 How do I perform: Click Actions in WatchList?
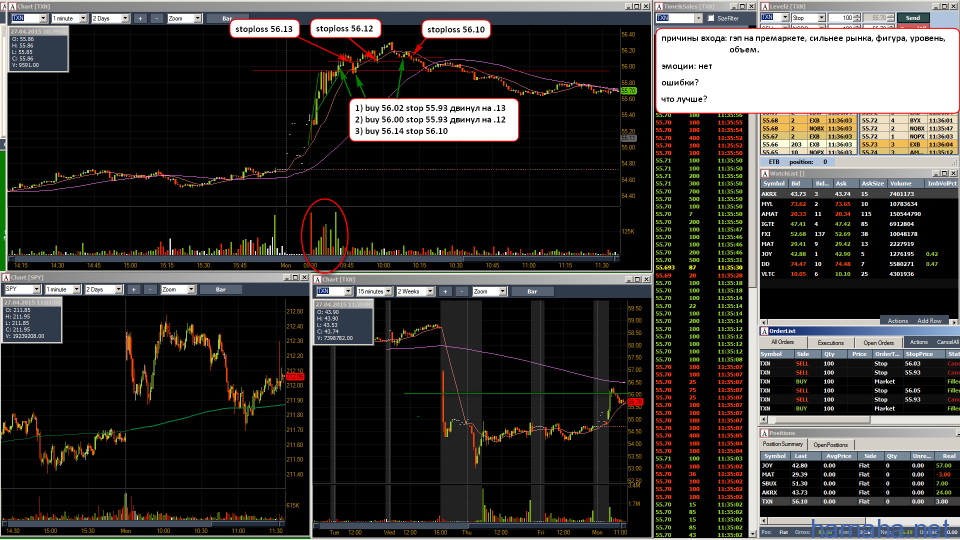click(x=898, y=321)
